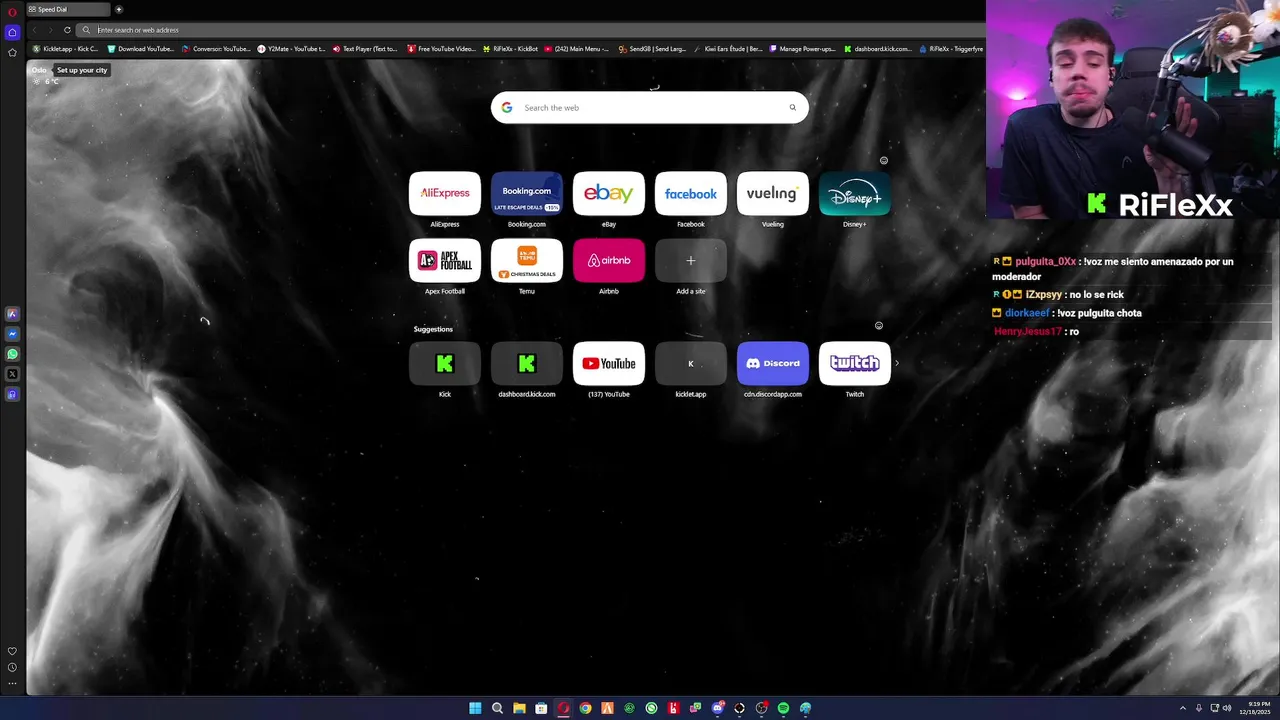The height and width of the screenshot is (720, 1280).
Task: Click the Opera logo menu icon
Action: point(12,11)
